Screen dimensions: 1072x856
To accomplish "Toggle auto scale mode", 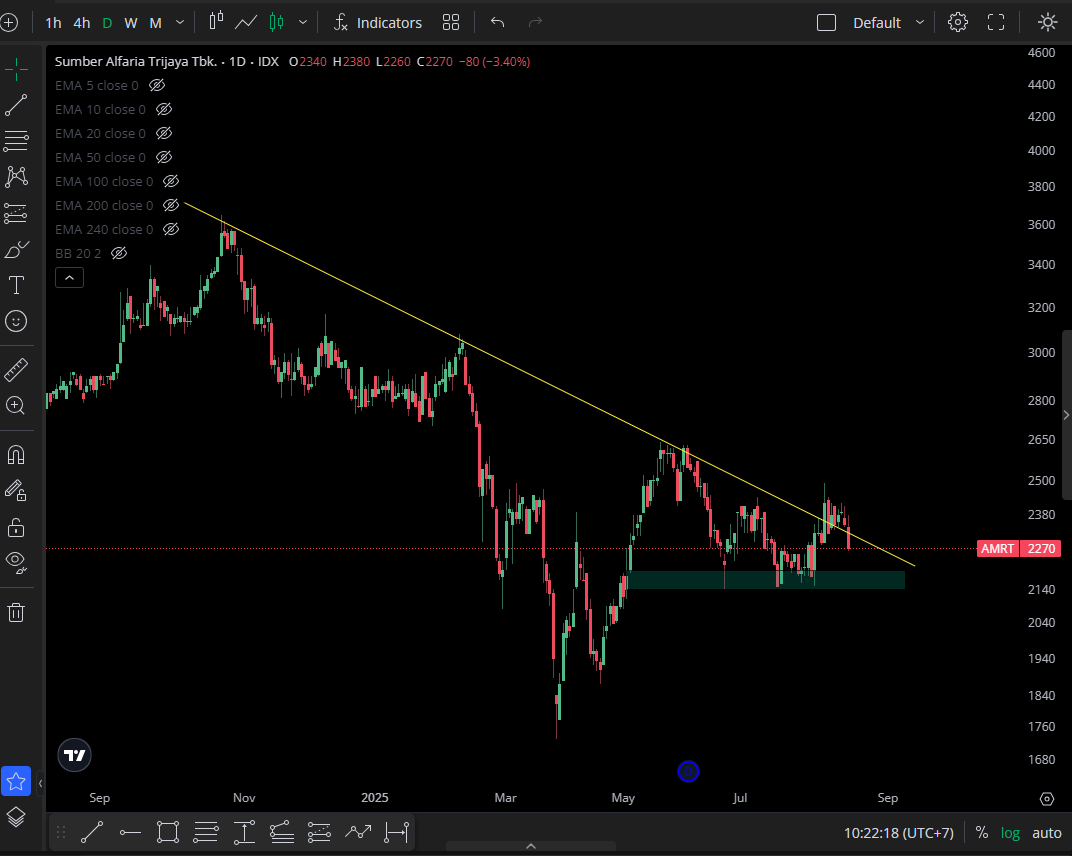I will [1046, 833].
